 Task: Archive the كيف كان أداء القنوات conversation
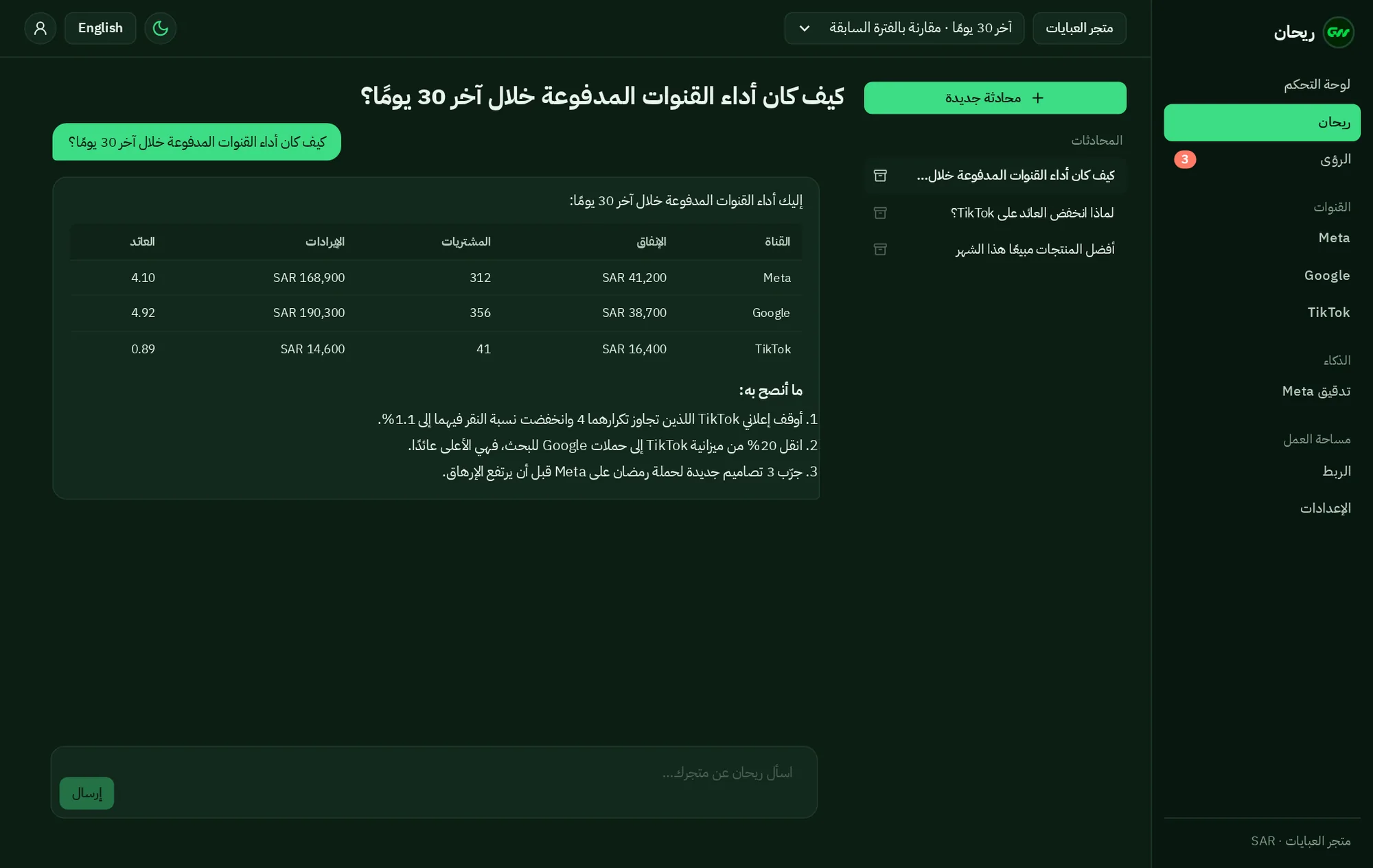click(880, 176)
